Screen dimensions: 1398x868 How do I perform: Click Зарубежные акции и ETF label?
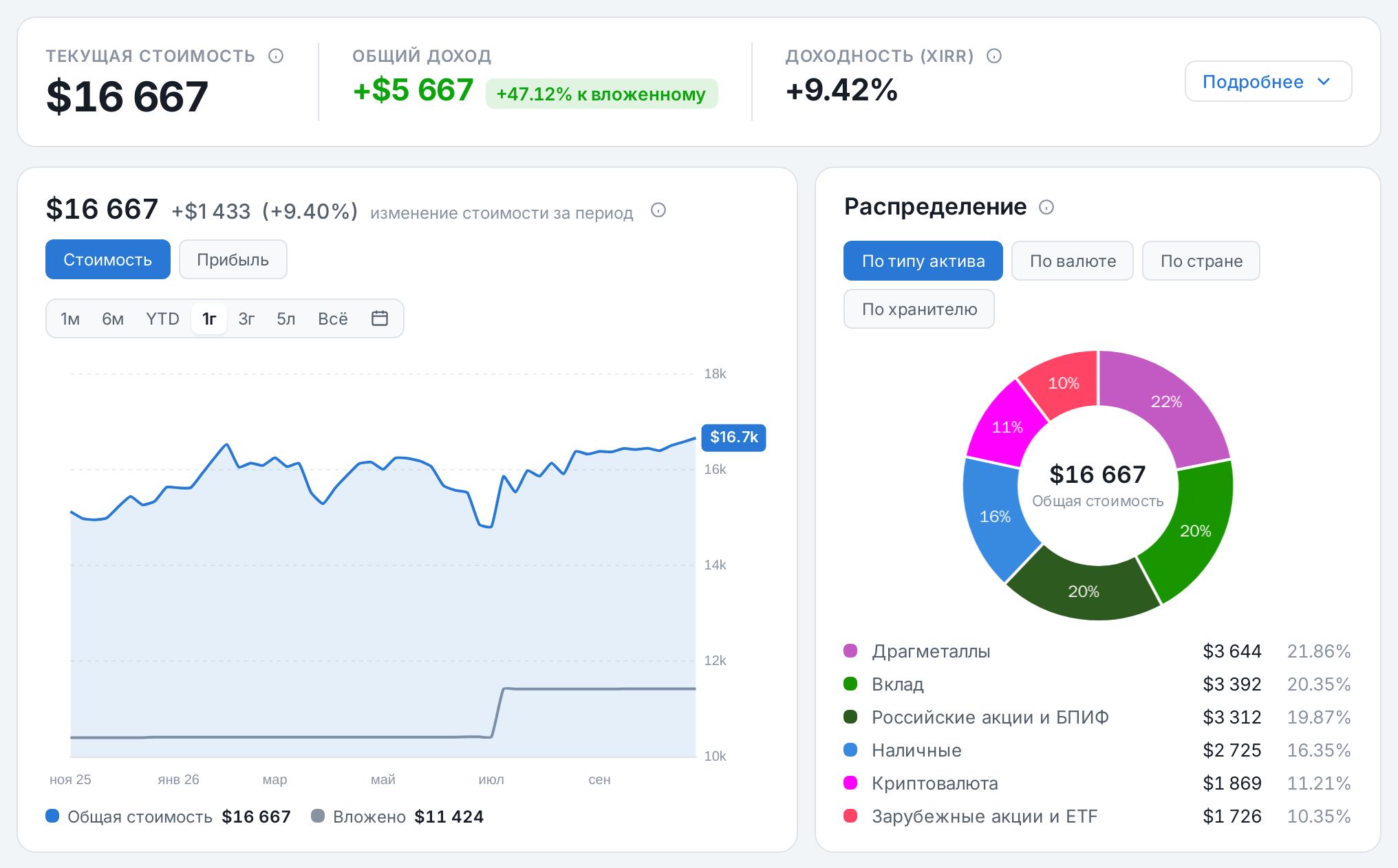pos(984,816)
